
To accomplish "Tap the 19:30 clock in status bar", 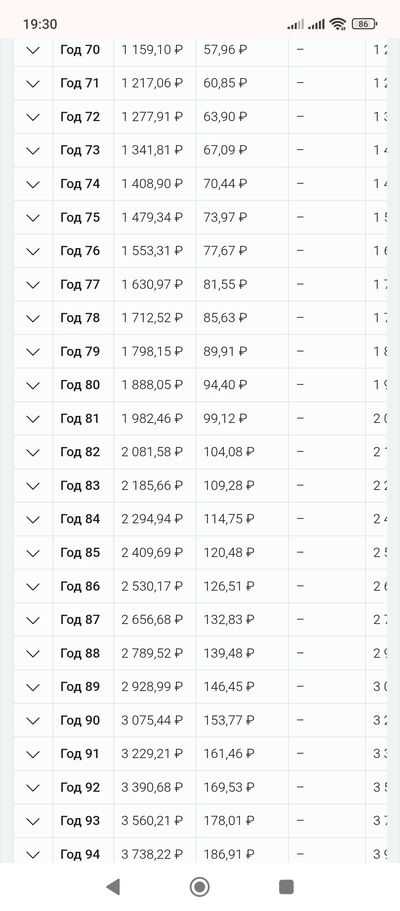I will (x=40, y=24).
